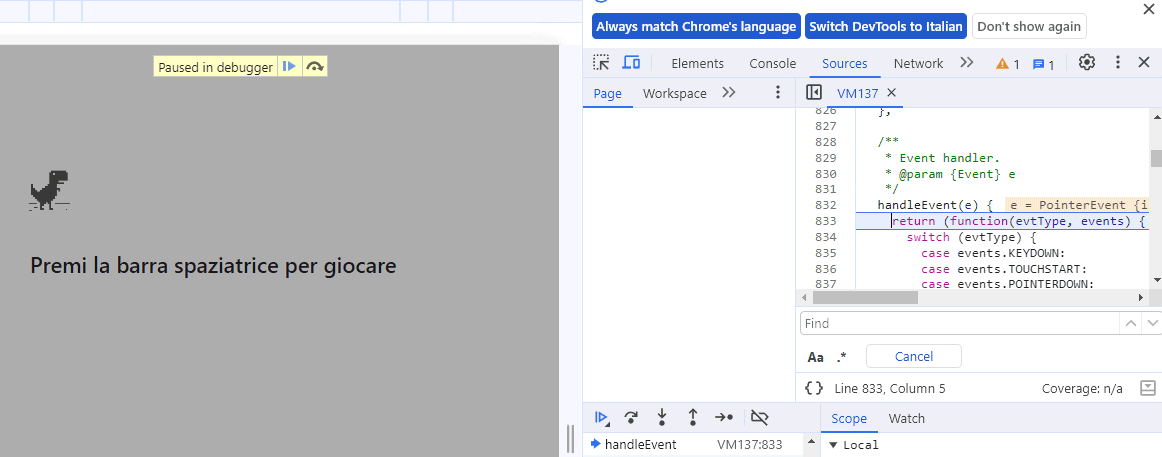Click the DevTools panel resize handle

coord(571,438)
